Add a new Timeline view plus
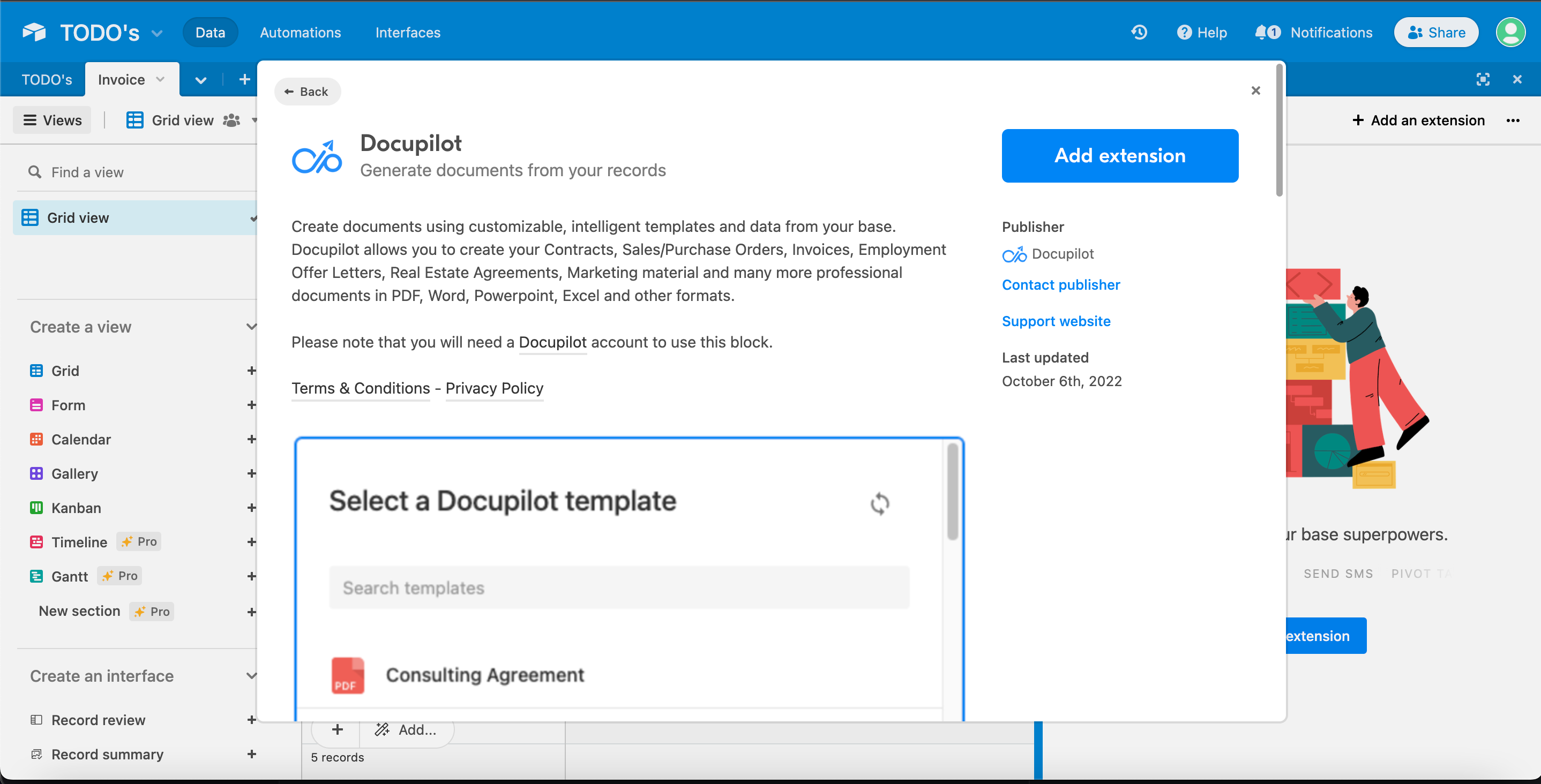This screenshot has height=784, width=1541. pos(251,542)
